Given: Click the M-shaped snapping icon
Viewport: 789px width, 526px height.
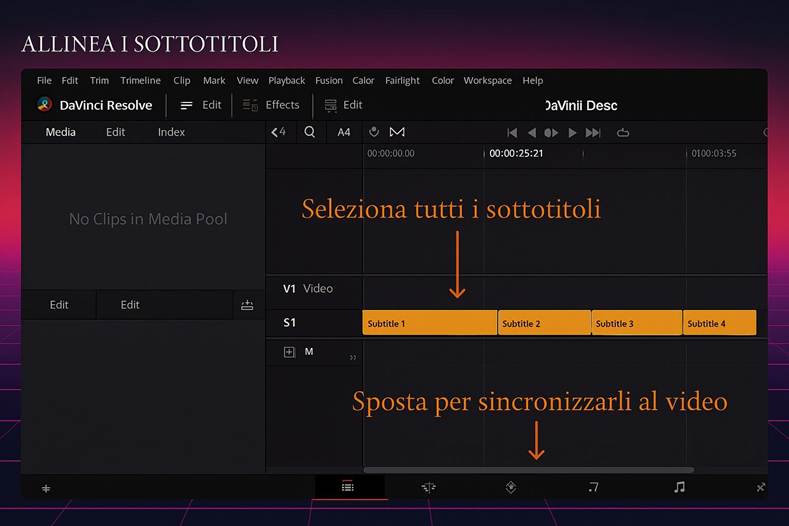Looking at the screenshot, I should click(x=397, y=132).
